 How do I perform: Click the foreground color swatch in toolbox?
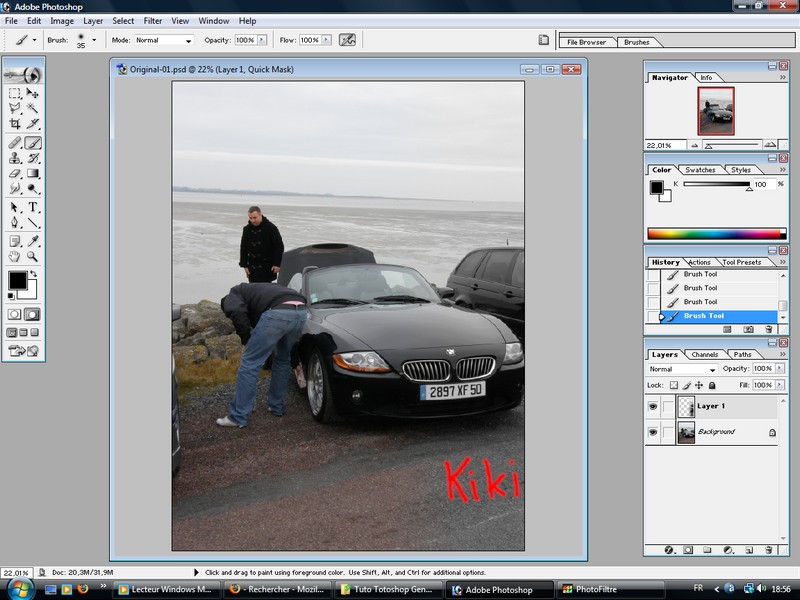pos(17,280)
